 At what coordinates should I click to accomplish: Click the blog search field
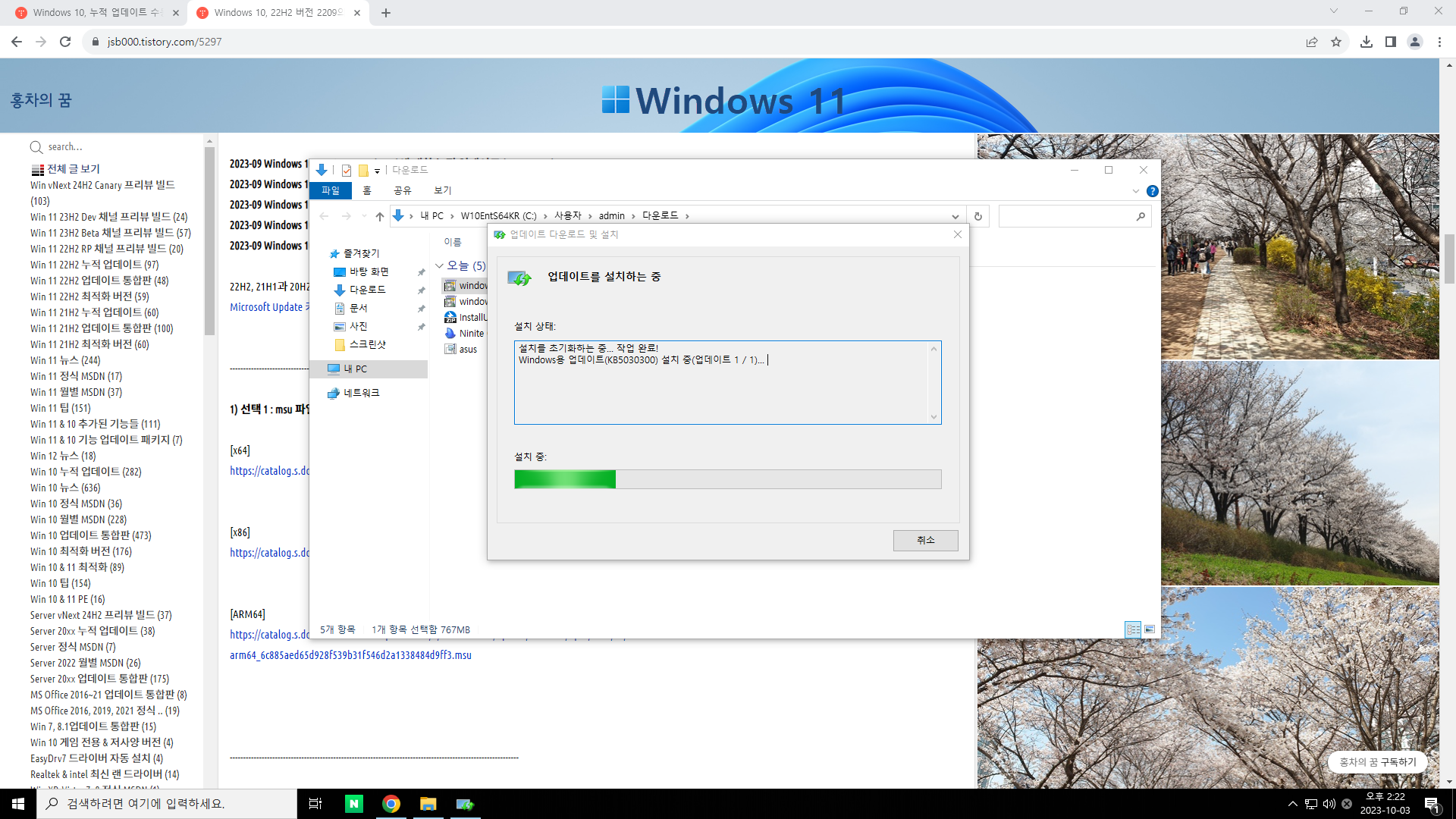tap(114, 147)
